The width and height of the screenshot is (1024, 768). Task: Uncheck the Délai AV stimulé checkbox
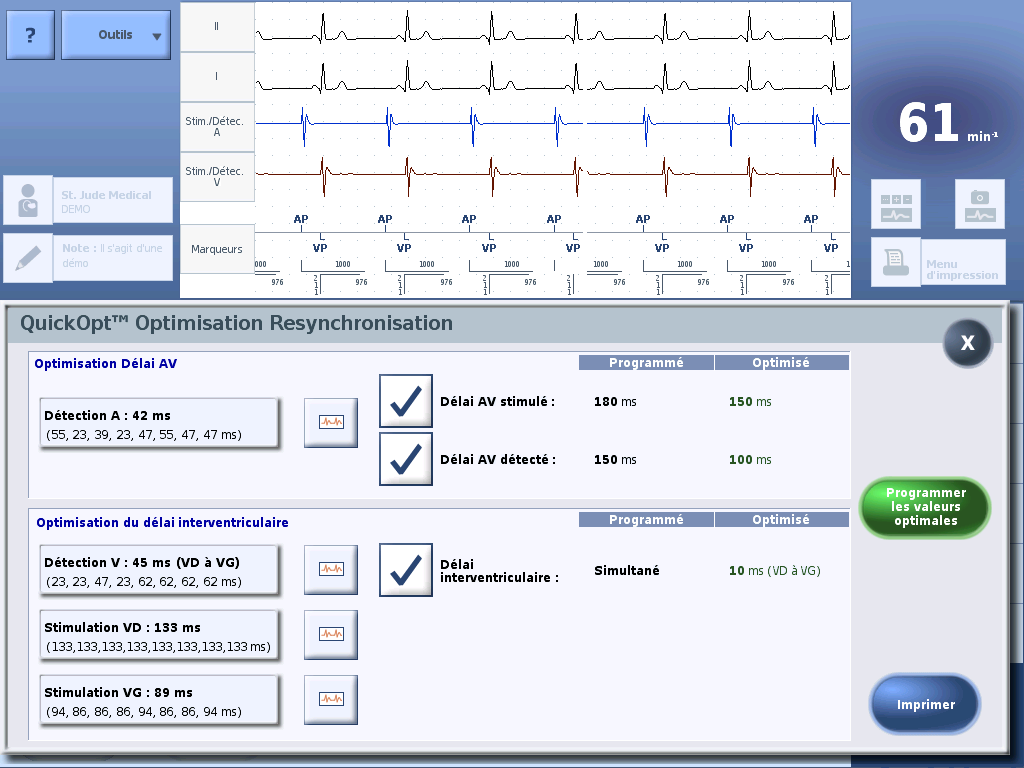[406, 401]
